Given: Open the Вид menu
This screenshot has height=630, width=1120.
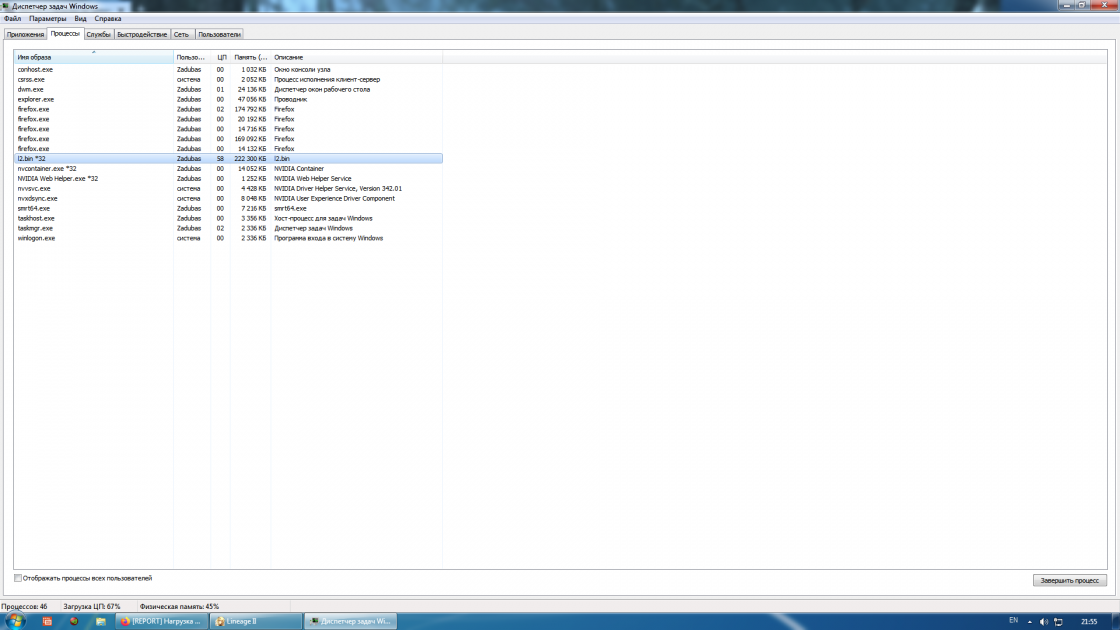Looking at the screenshot, I should point(80,18).
